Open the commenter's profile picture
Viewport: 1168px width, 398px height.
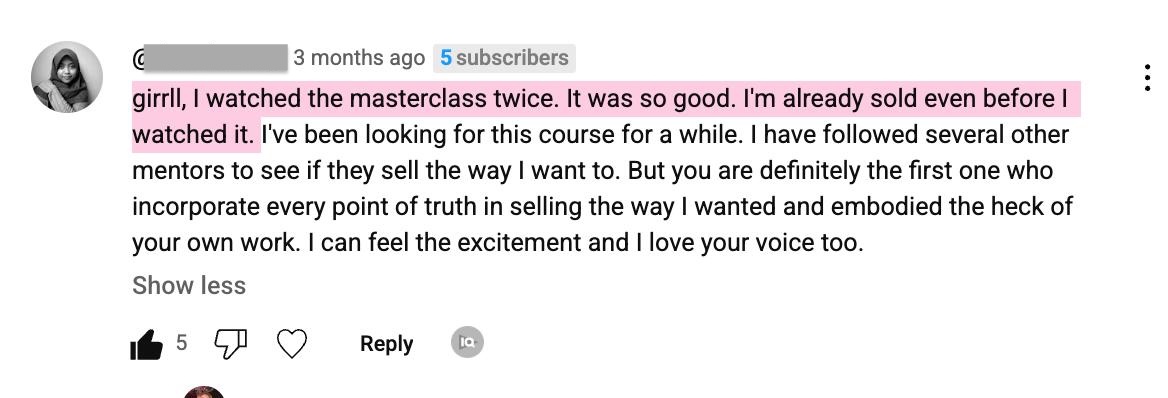(x=67, y=77)
